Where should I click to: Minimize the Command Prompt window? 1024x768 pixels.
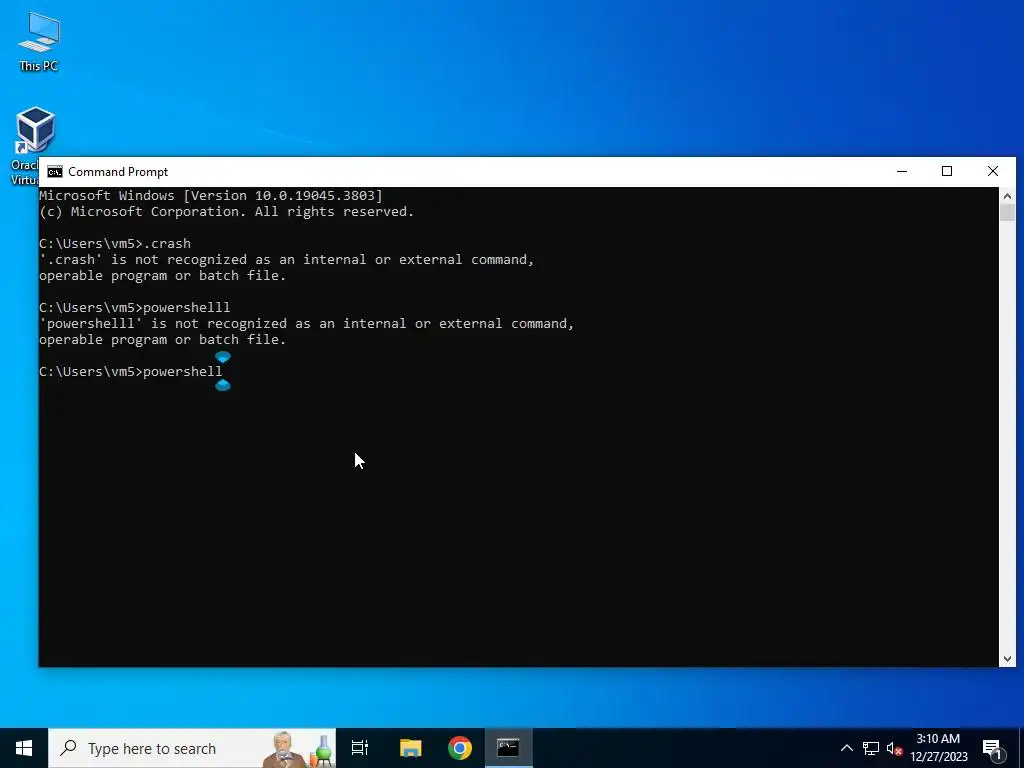click(902, 171)
